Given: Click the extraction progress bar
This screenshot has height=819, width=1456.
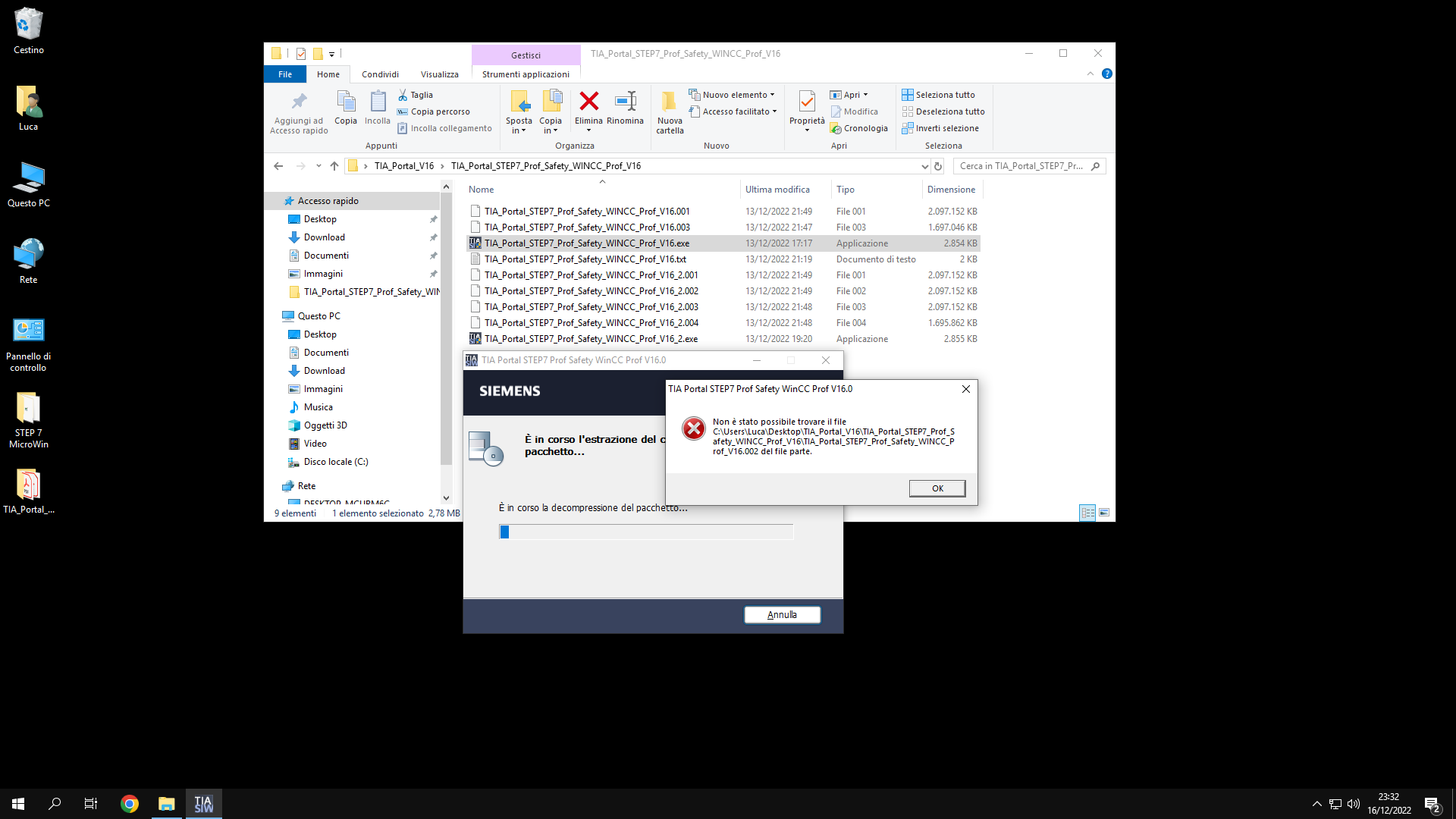Looking at the screenshot, I should (646, 532).
